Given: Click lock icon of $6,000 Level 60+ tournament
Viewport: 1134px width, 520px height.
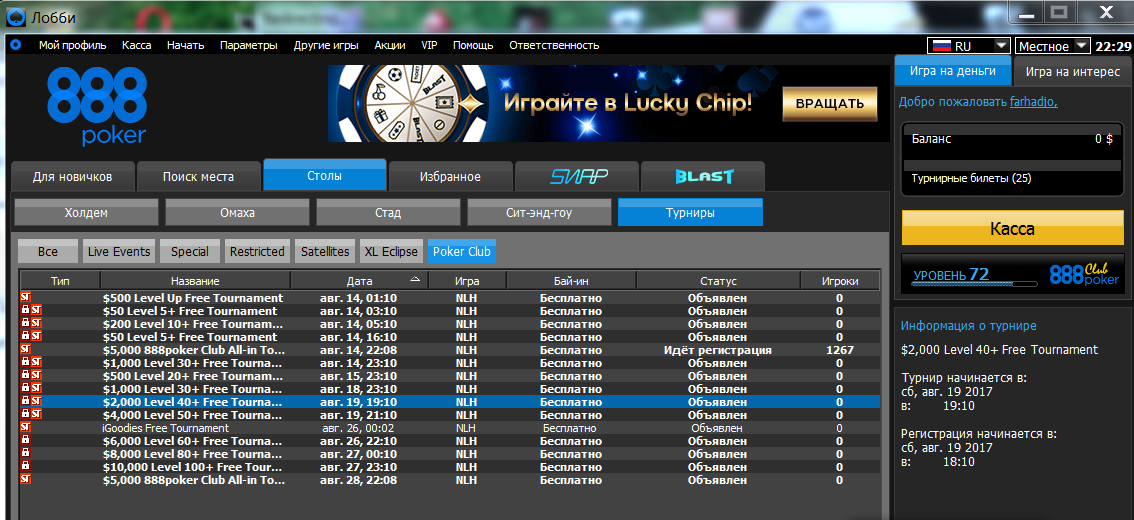Looking at the screenshot, I should (25, 440).
